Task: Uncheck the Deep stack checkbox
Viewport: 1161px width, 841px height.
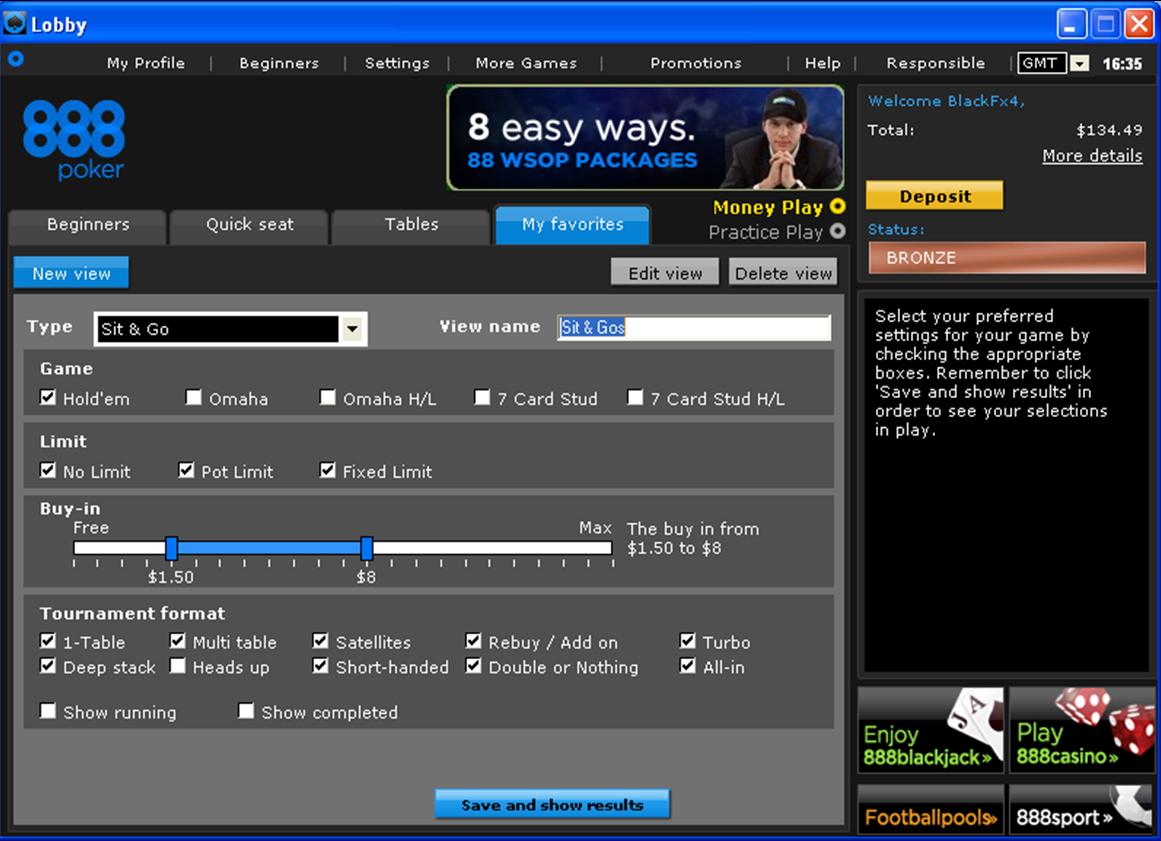Action: pyautogui.click(x=48, y=666)
